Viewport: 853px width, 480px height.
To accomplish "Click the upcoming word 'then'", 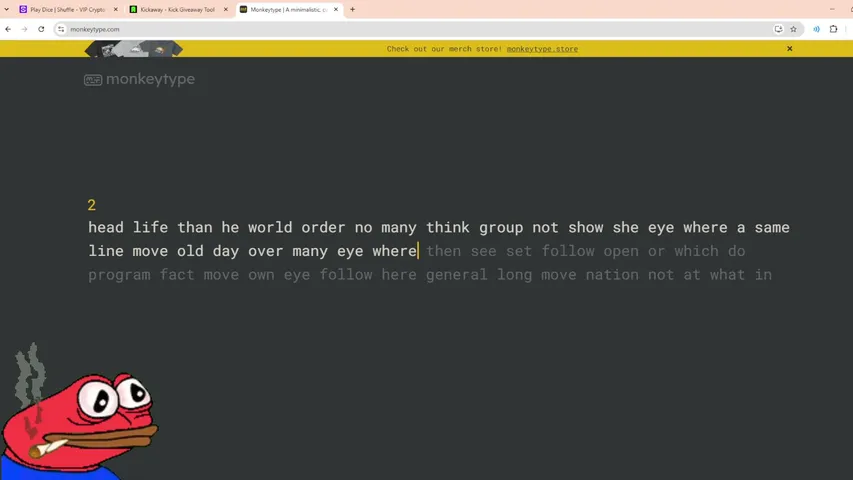I will tap(443, 251).
